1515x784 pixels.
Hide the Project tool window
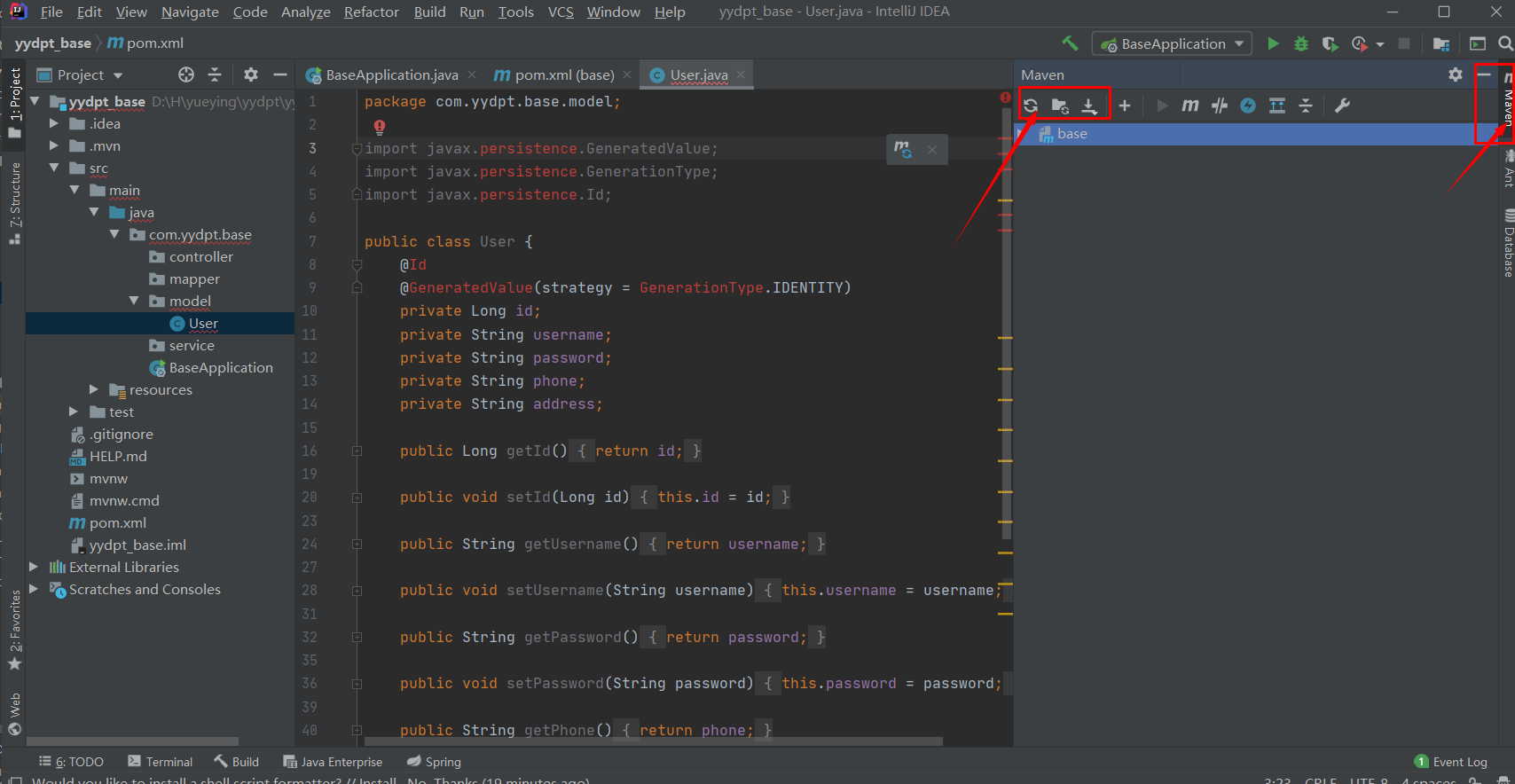pos(279,74)
